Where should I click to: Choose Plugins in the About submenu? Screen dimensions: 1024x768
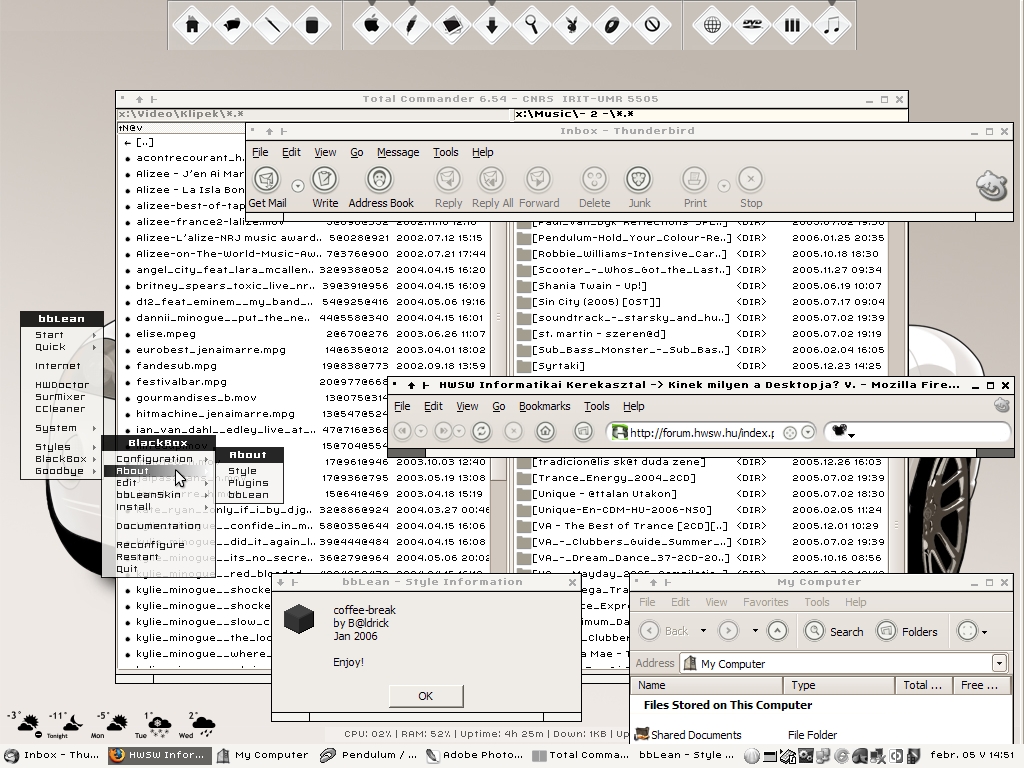(248, 483)
